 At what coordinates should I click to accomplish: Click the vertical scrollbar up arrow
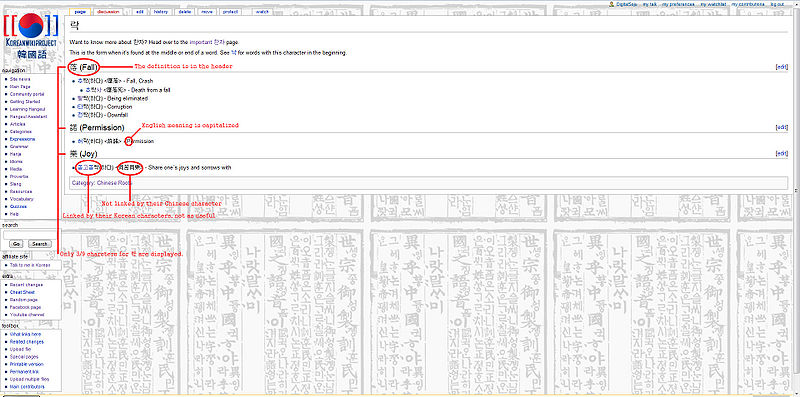tap(797, 4)
